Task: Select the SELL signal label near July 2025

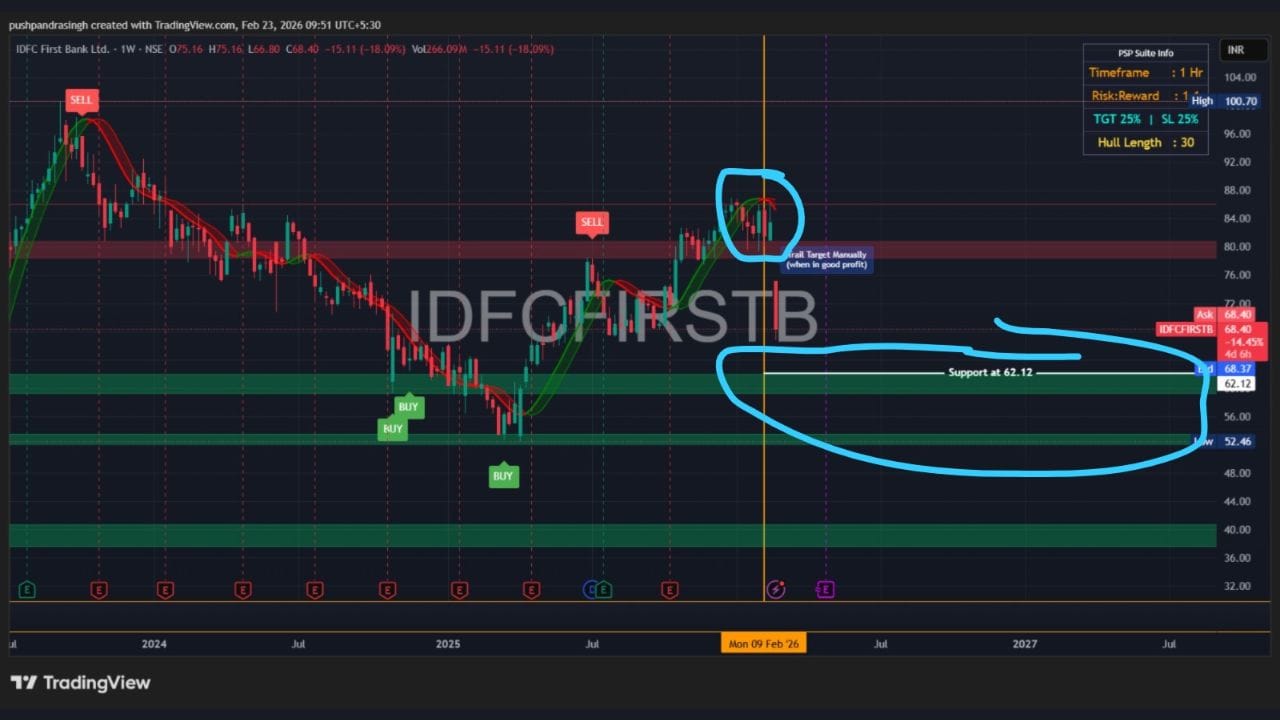Action: 592,222
